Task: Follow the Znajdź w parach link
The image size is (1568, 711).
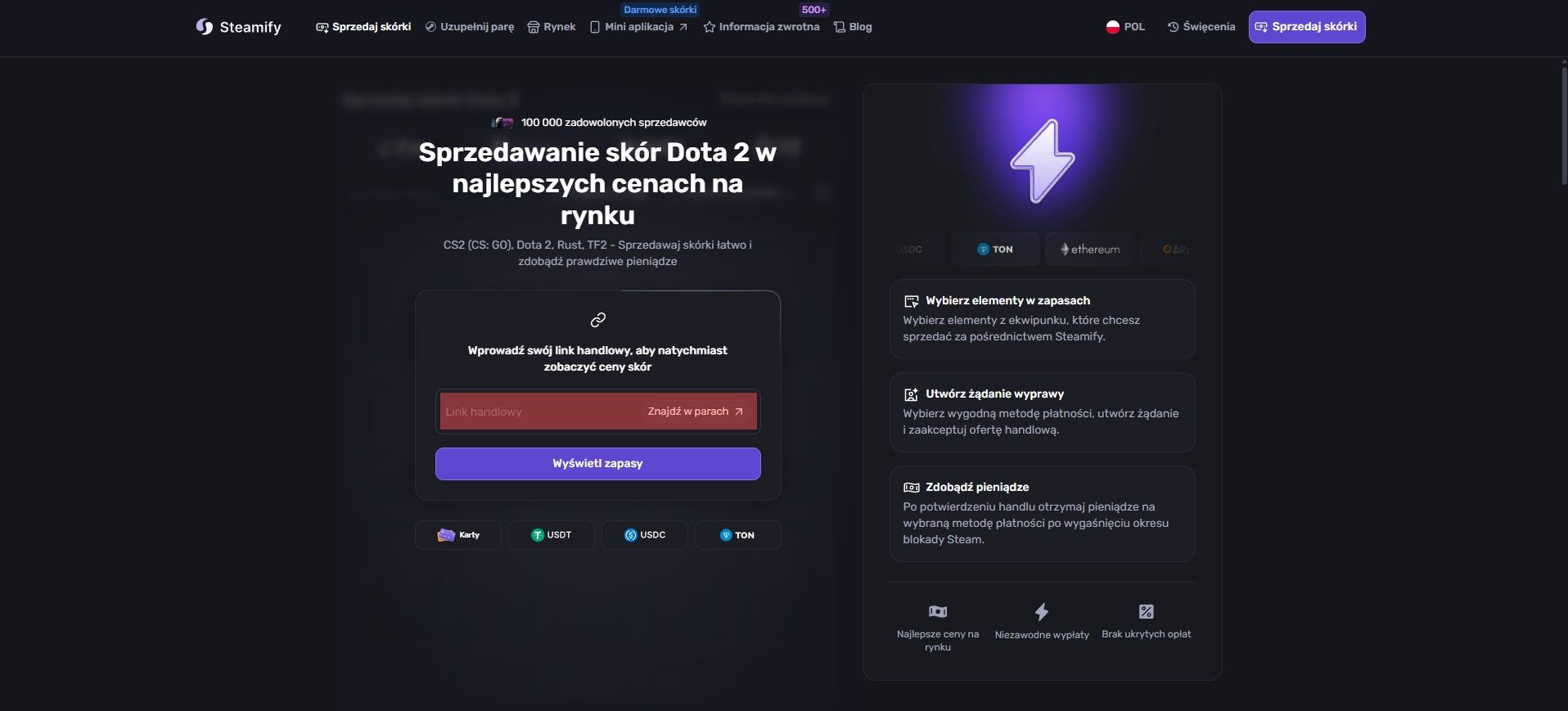Action: click(x=696, y=412)
